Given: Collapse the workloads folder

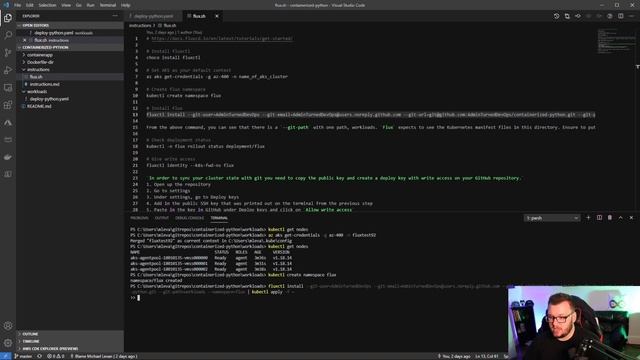Looking at the screenshot, I should [37, 91].
